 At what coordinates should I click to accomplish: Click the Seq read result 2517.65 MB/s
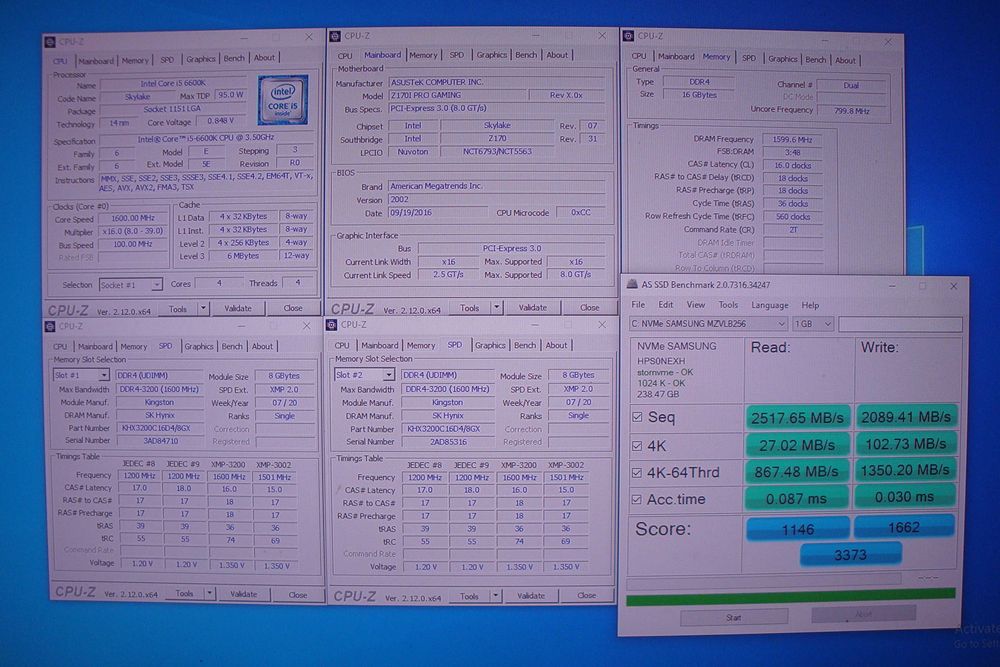click(x=797, y=418)
